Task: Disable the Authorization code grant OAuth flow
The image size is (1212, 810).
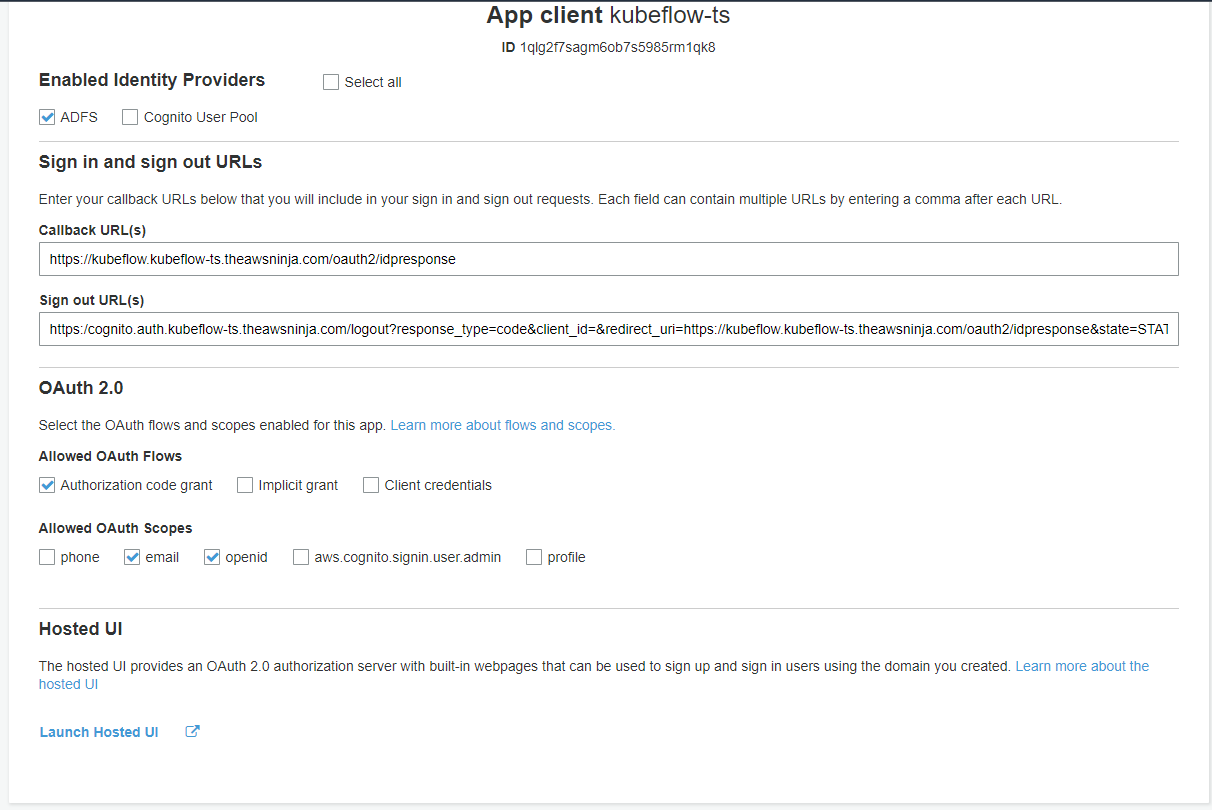Action: pyautogui.click(x=46, y=485)
